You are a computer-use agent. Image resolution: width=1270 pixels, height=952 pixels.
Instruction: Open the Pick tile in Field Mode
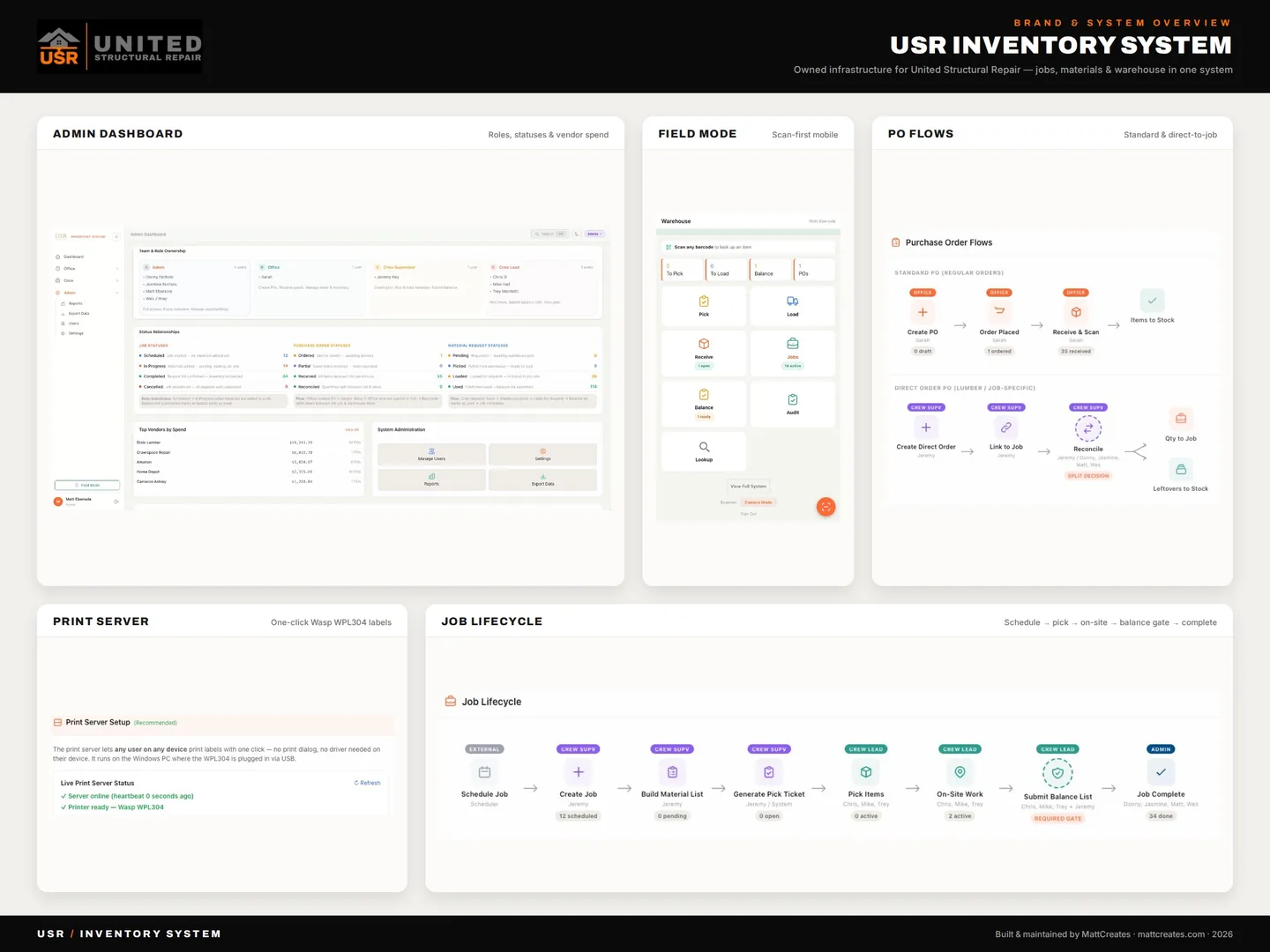pyautogui.click(x=704, y=306)
